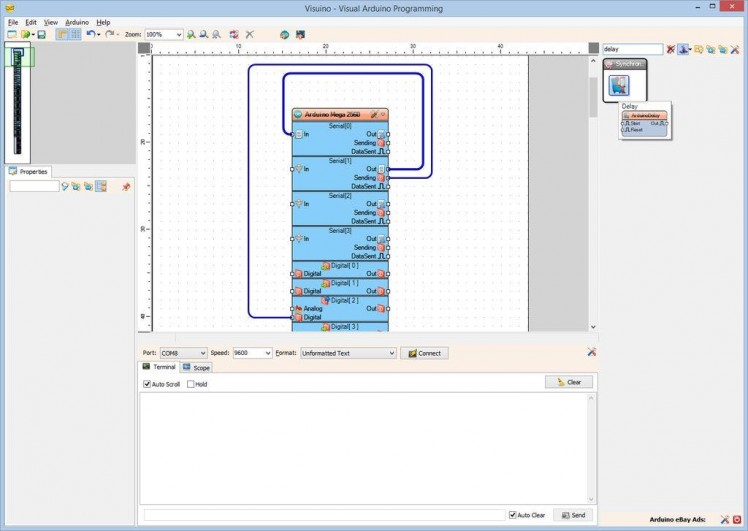
Task: Open the Arduino menu
Action: point(77,21)
